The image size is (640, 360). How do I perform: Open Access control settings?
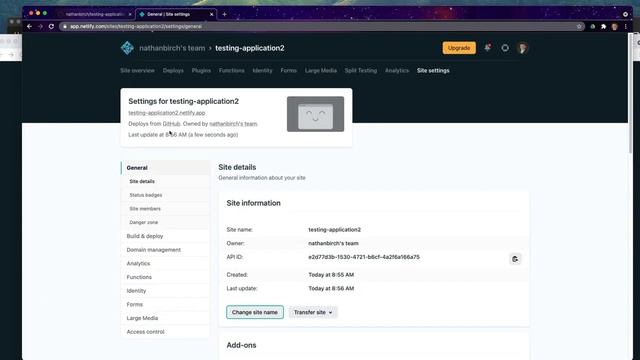[165, 332]
